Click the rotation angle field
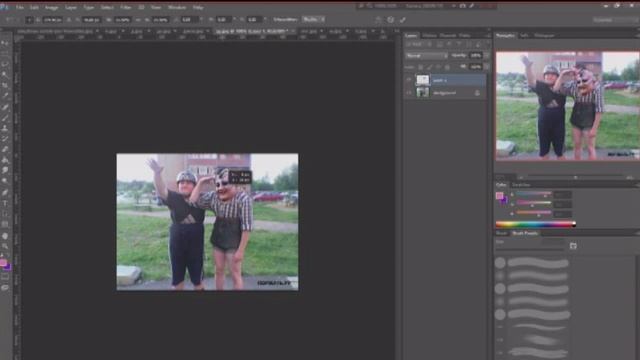This screenshot has height=360, width=640. coord(188,20)
